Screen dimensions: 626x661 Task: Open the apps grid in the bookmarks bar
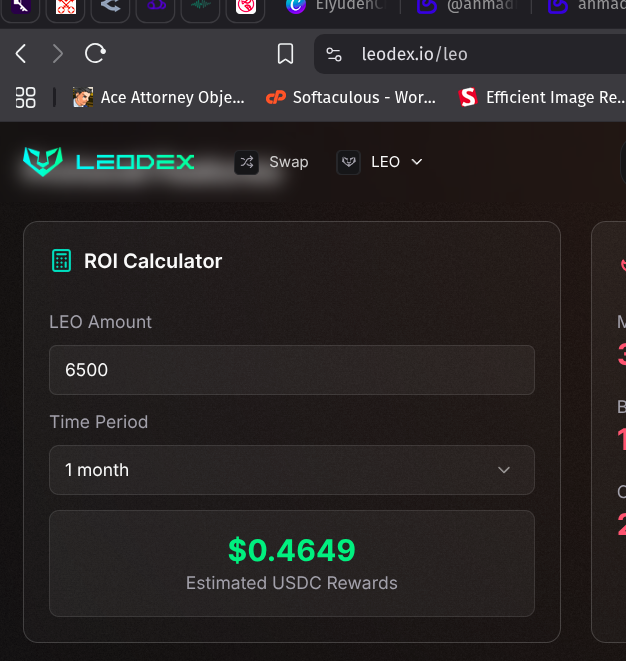tap(25, 97)
